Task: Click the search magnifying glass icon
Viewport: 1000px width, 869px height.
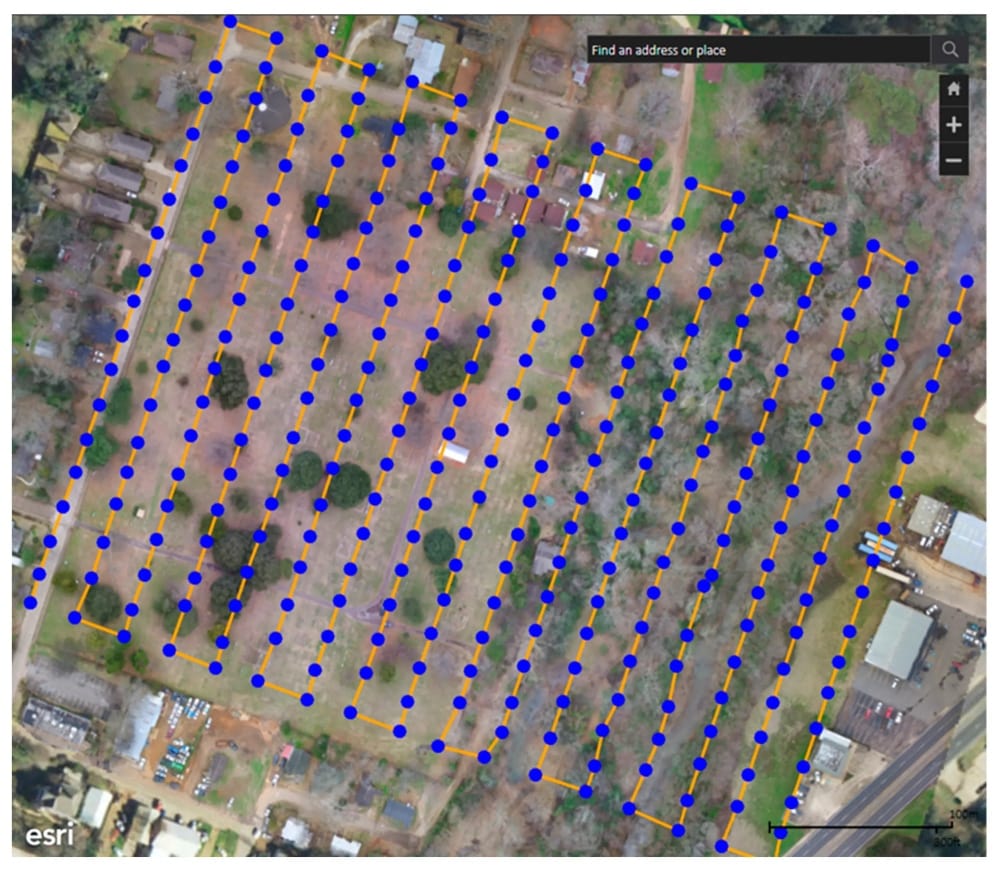Action: (949, 48)
